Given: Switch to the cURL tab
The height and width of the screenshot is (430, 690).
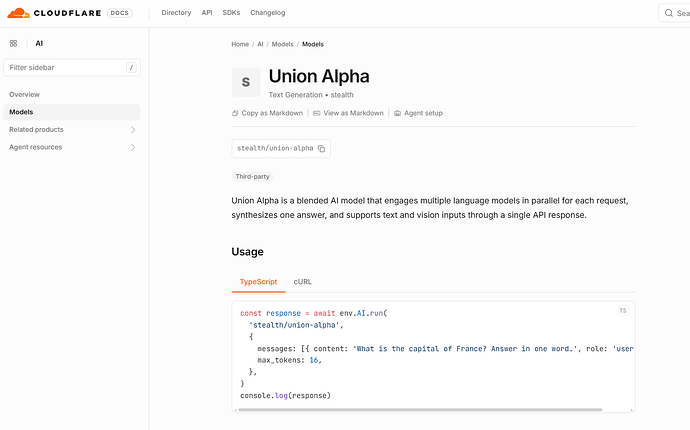Looking at the screenshot, I should click(302, 282).
